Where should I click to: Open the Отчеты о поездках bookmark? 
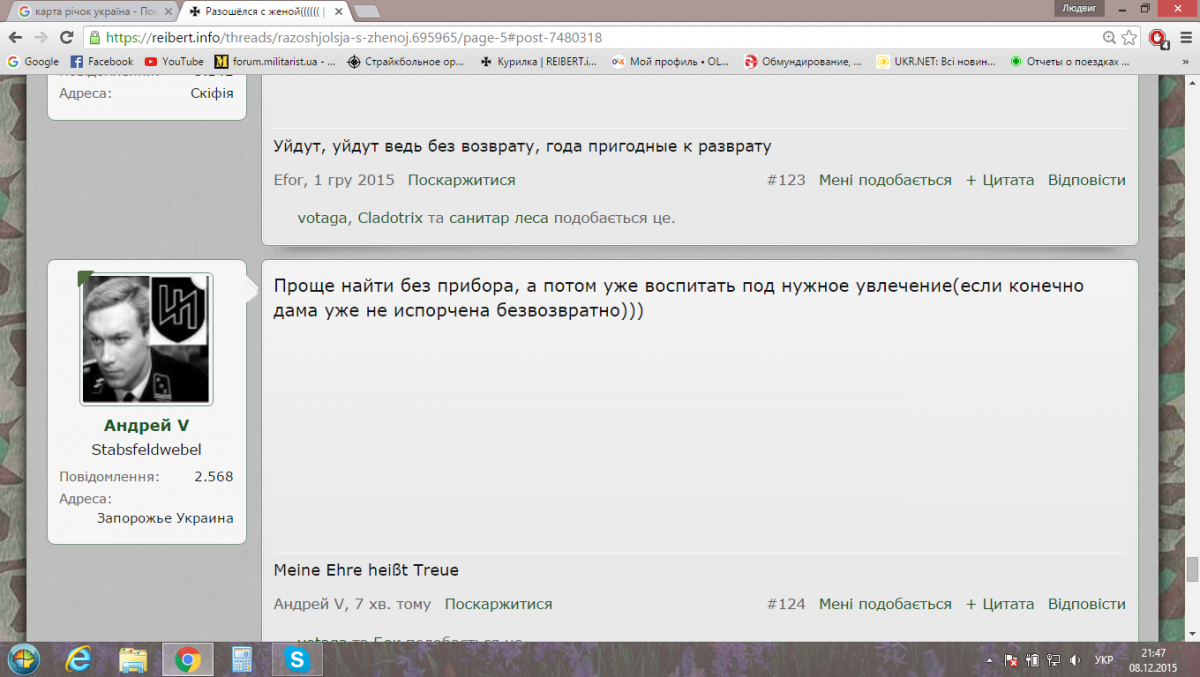[1069, 62]
